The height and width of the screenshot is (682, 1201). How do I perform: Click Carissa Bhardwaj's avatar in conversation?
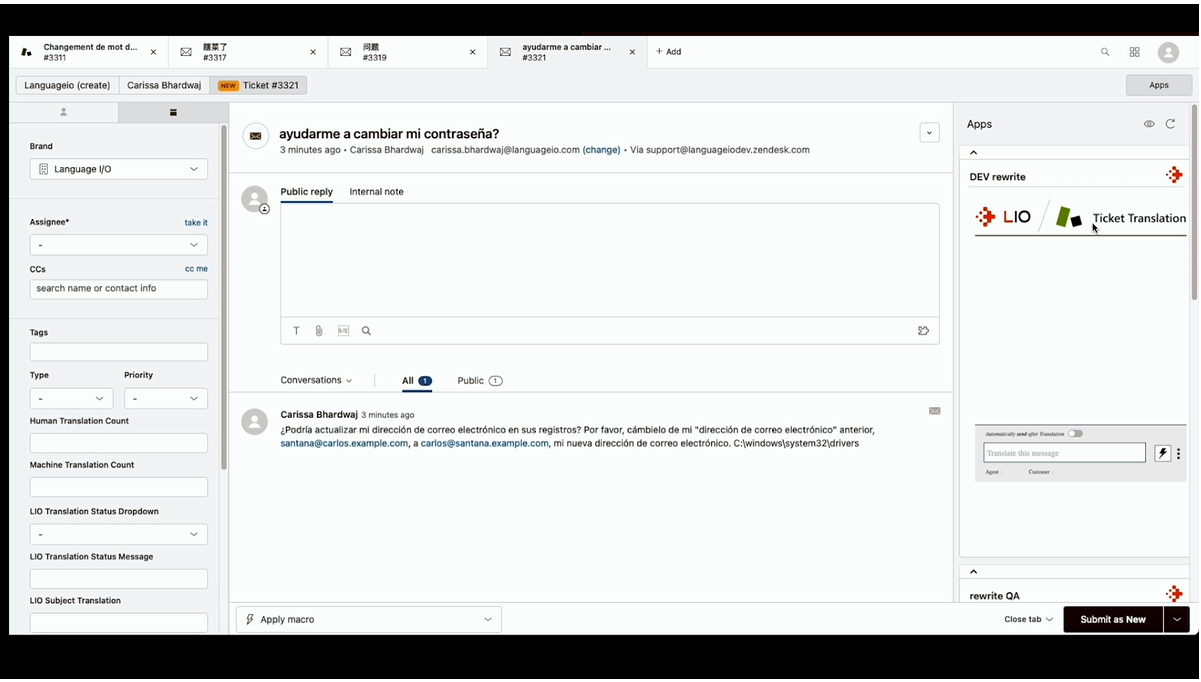click(x=254, y=422)
